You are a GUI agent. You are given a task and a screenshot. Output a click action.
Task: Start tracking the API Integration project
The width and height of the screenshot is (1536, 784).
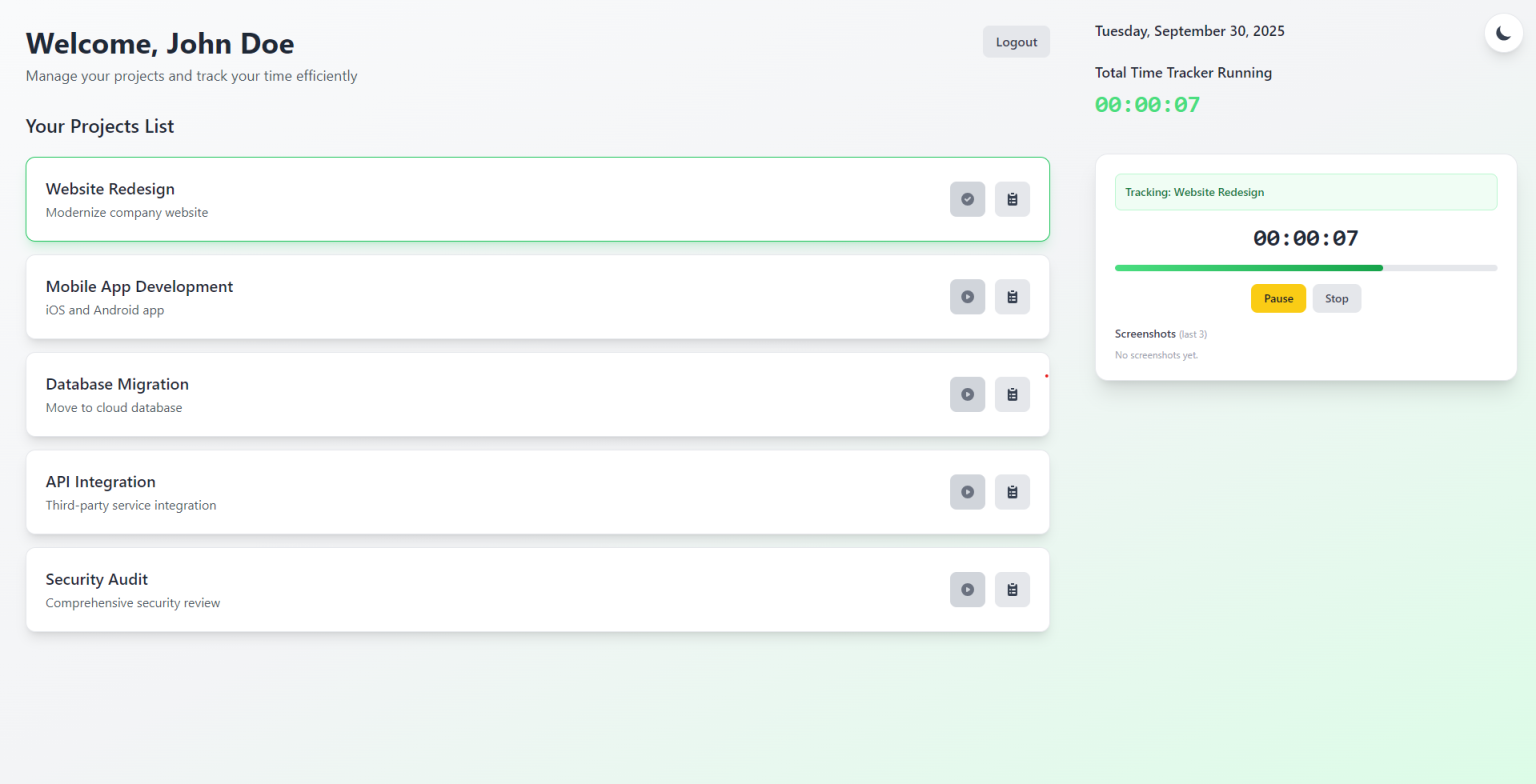click(967, 491)
